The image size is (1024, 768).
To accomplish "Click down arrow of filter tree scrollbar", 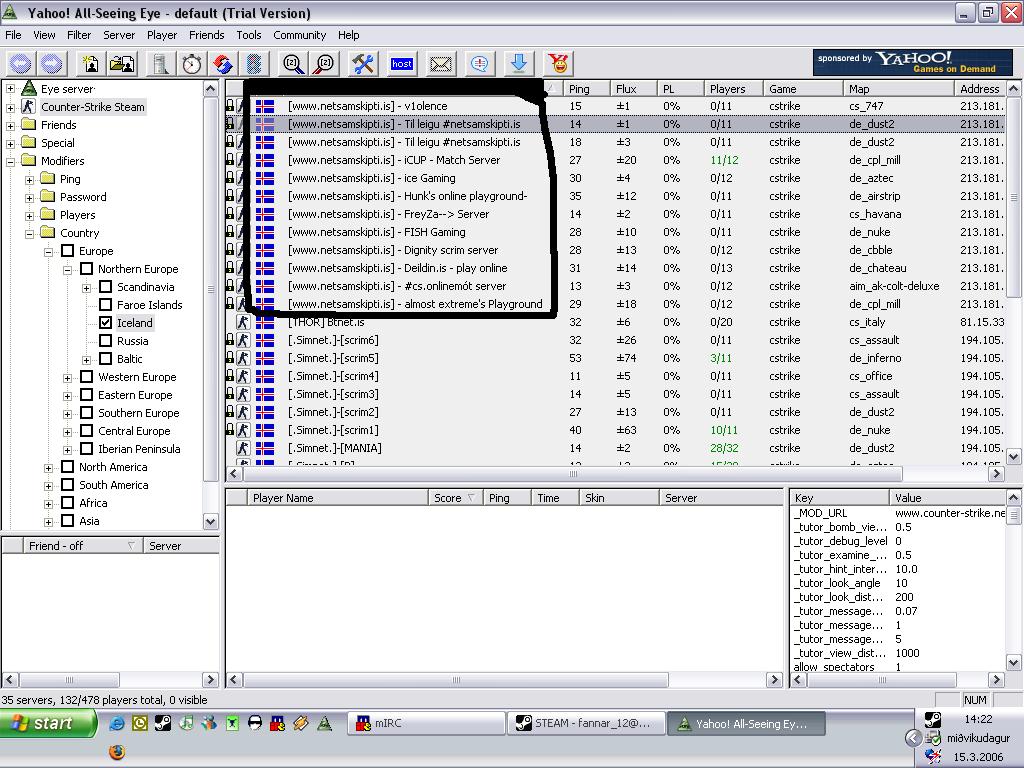I will [x=210, y=521].
